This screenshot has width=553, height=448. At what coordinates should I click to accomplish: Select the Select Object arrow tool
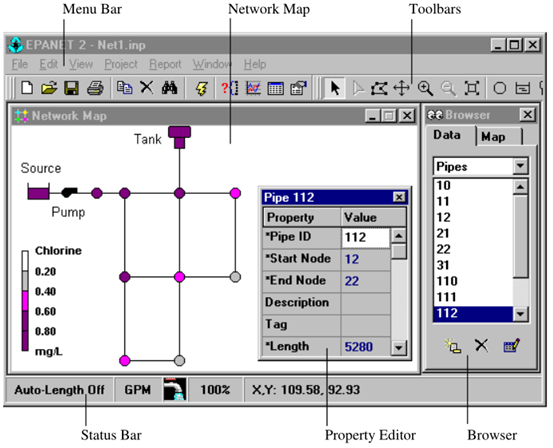coord(335,88)
